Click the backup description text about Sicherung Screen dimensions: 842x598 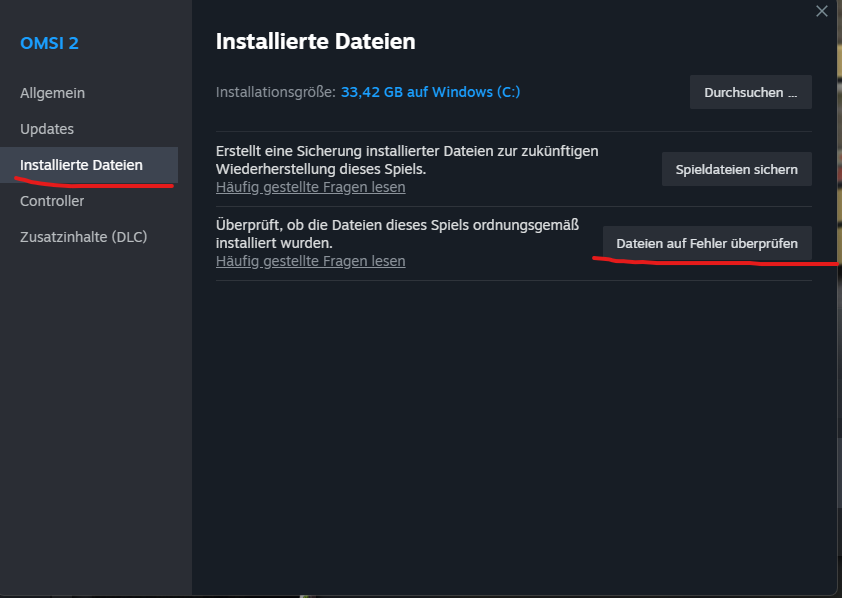407,160
